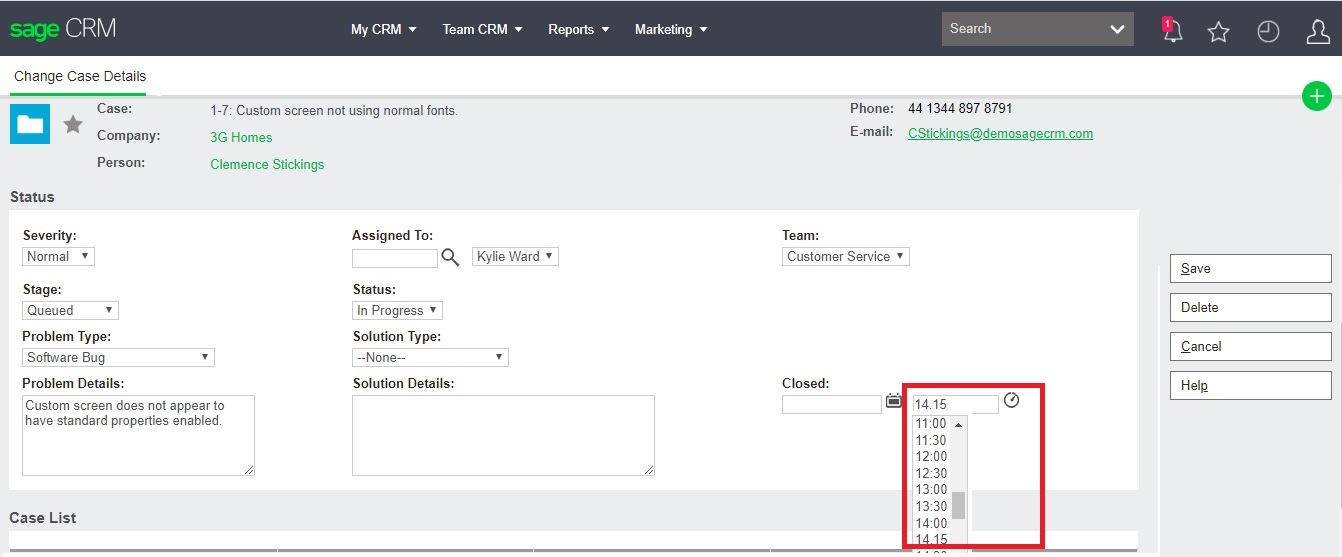This screenshot has width=1342, height=557.
Task: Open the Assigned To user dropdown, Kylie Ward
Action: click(515, 256)
